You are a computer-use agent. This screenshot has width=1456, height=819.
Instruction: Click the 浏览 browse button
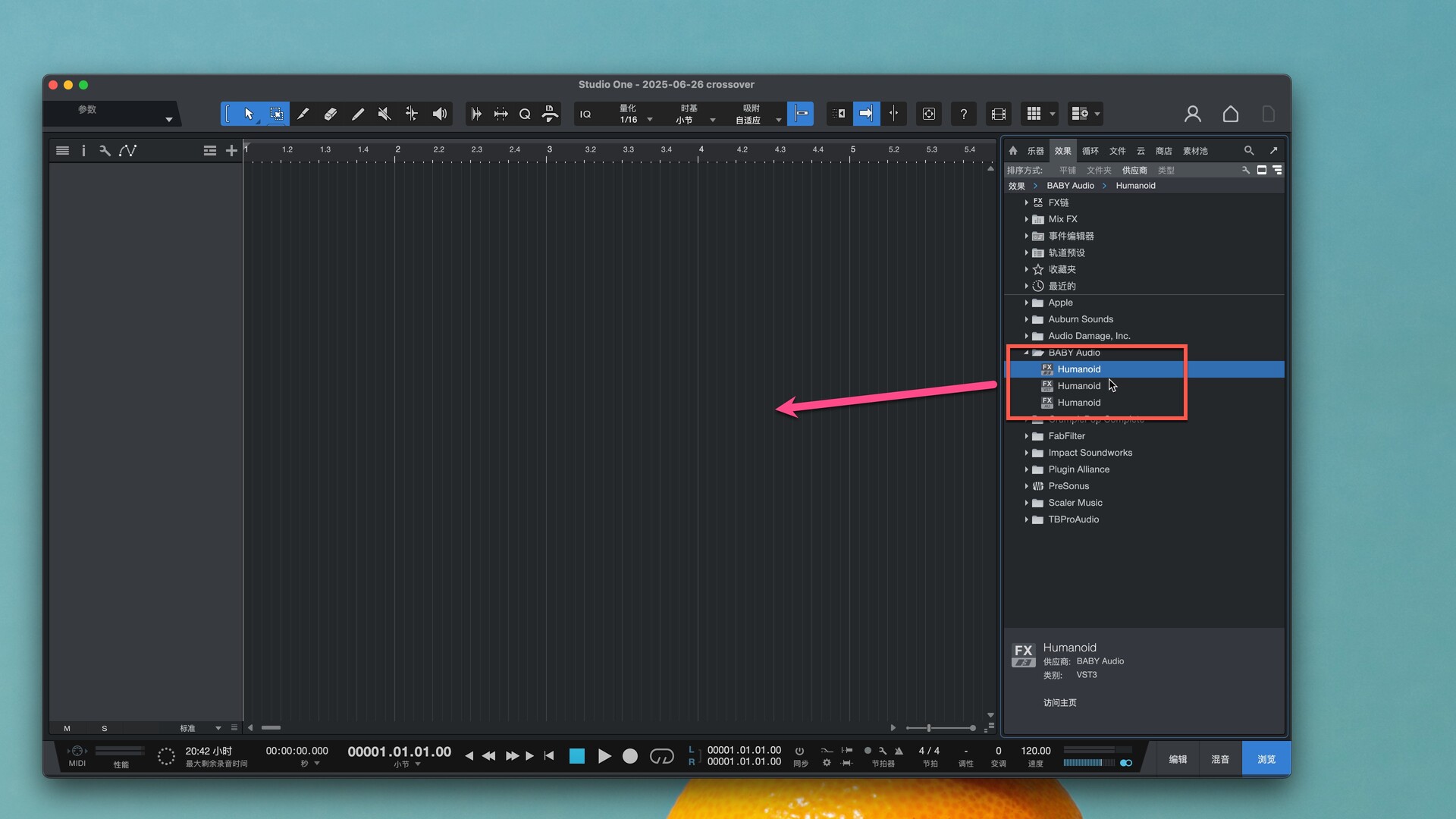point(1266,759)
